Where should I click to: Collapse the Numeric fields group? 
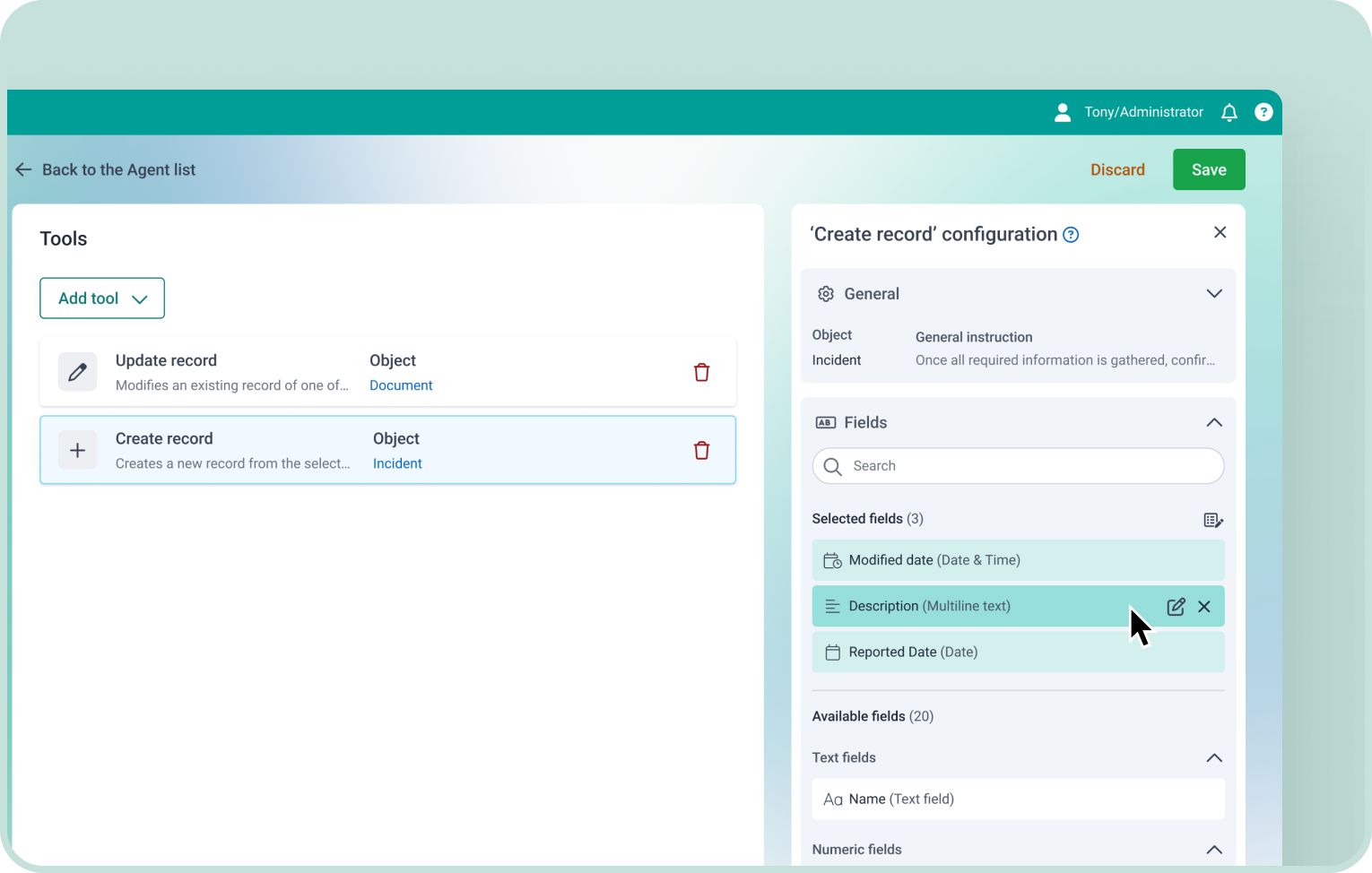click(x=1214, y=850)
